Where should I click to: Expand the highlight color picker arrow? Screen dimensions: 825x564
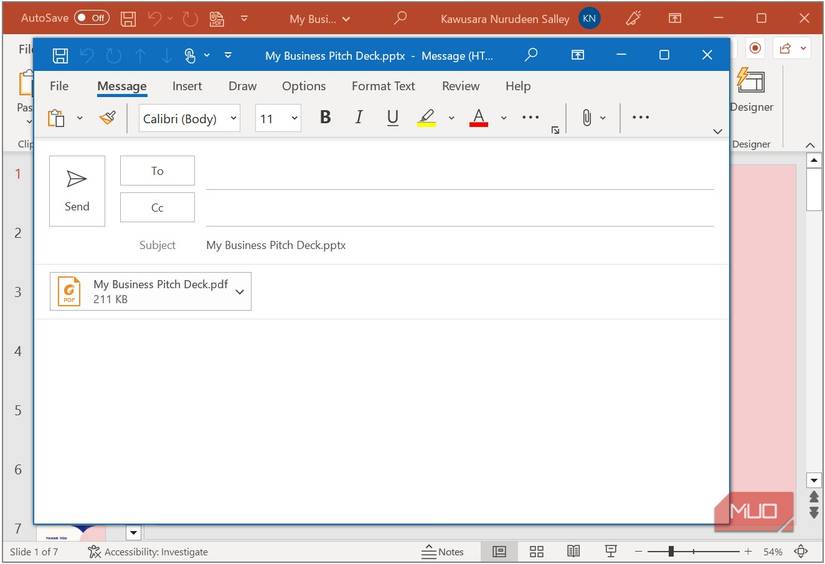point(451,118)
